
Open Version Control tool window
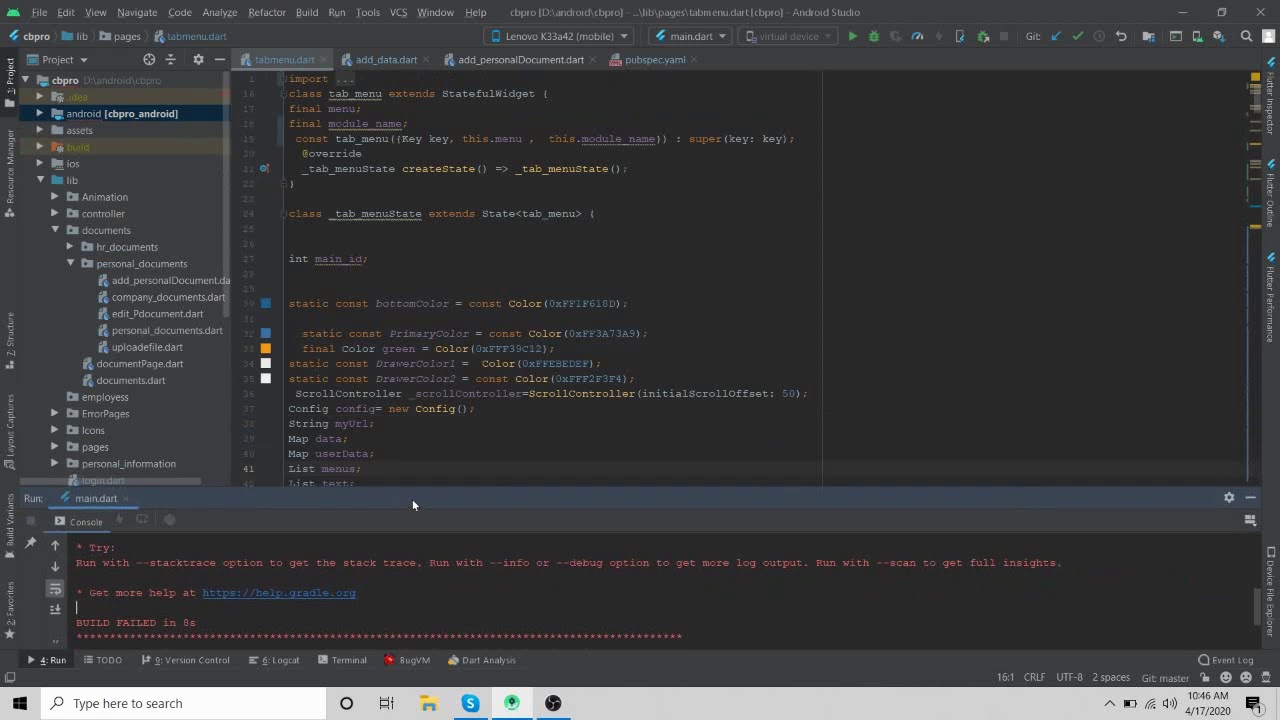pos(186,660)
